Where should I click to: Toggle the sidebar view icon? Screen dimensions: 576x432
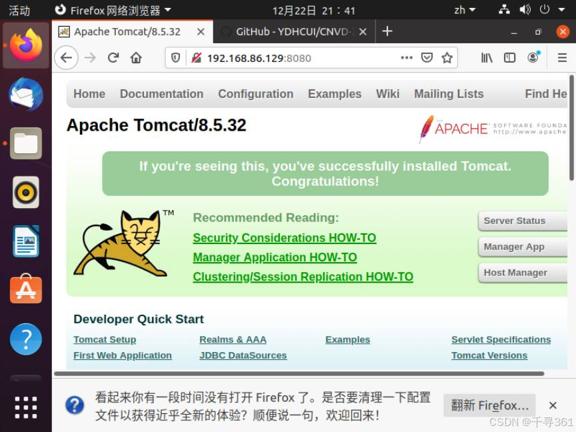(510, 58)
